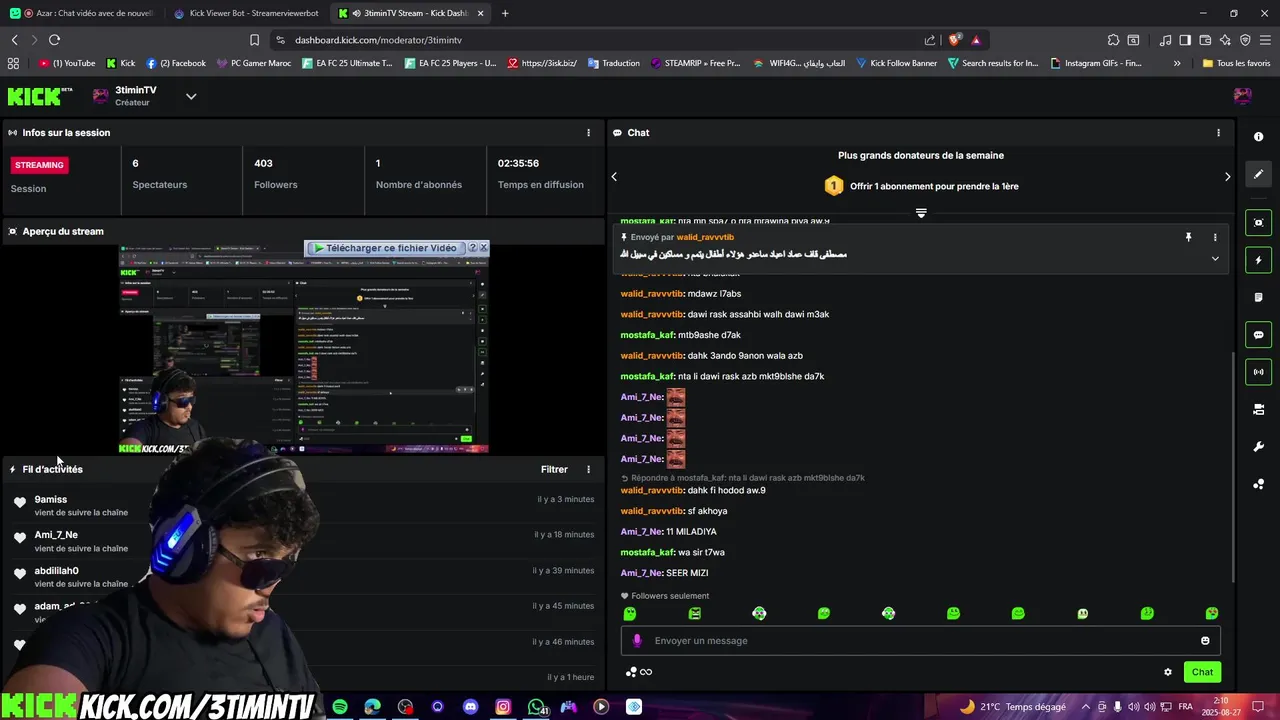Image resolution: width=1280 pixels, height=720 pixels.
Task: Click the share icon in address bar
Action: click(x=930, y=40)
